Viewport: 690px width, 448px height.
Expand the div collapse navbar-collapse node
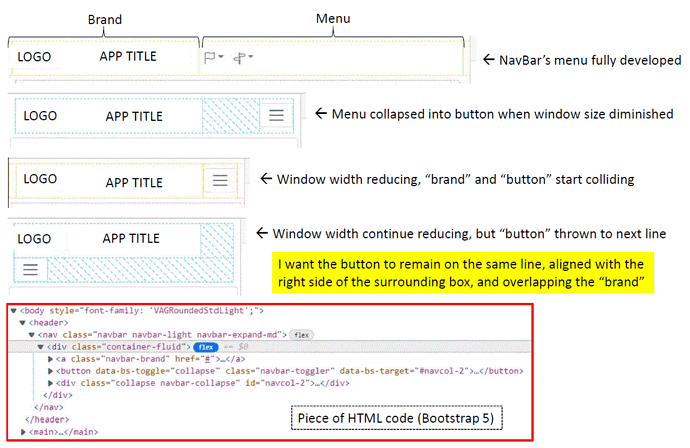[x=50, y=383]
